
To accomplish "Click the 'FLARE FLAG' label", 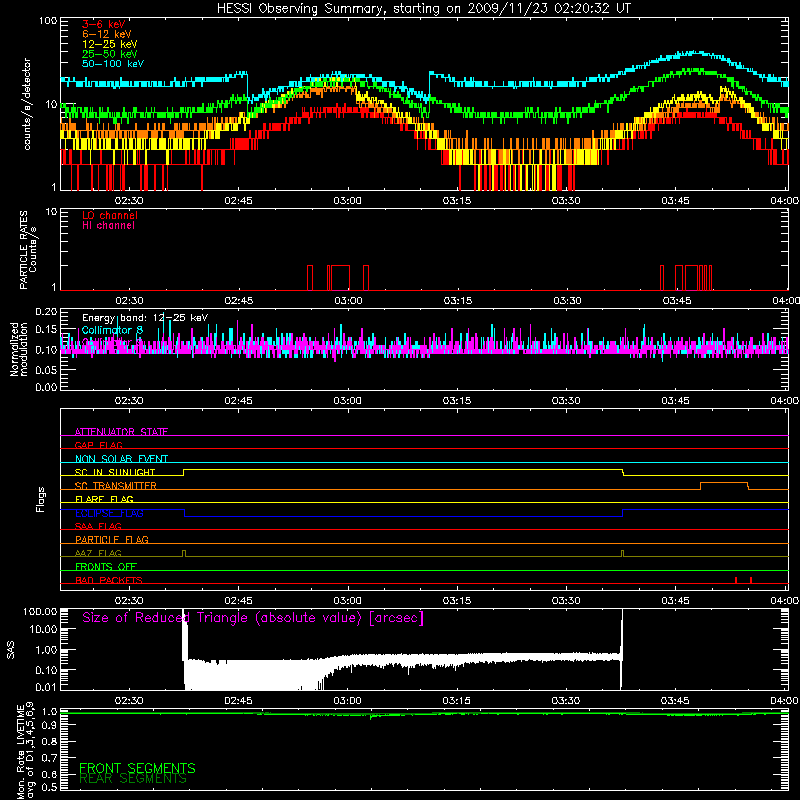I will pyautogui.click(x=104, y=499).
